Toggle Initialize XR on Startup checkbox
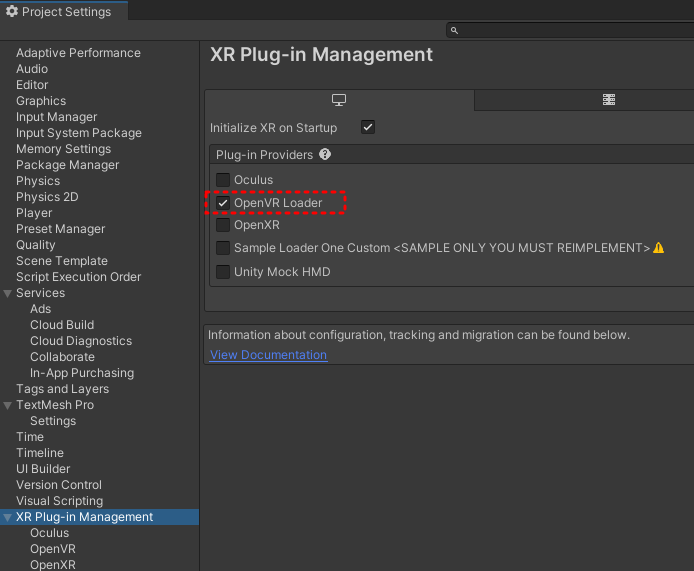This screenshot has width=694, height=571. pos(368,127)
